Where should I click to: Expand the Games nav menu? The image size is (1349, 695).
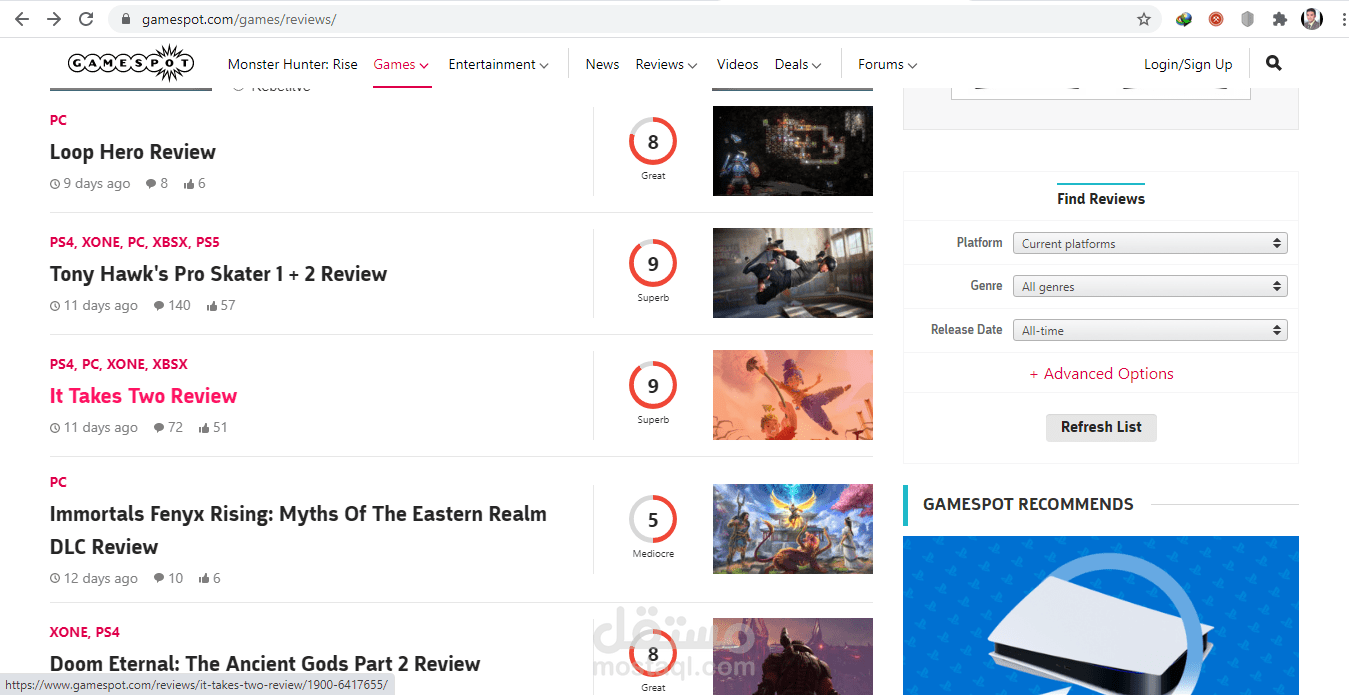coord(401,64)
